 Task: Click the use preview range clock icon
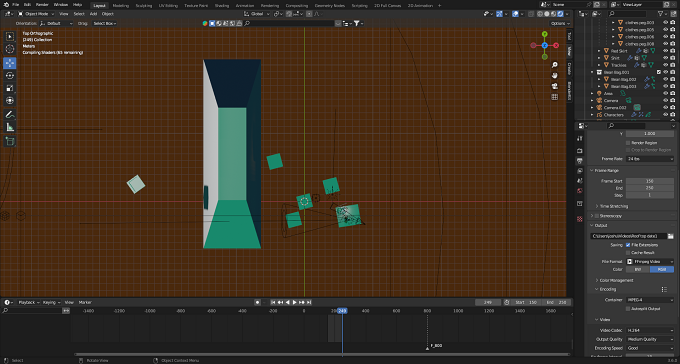507,302
